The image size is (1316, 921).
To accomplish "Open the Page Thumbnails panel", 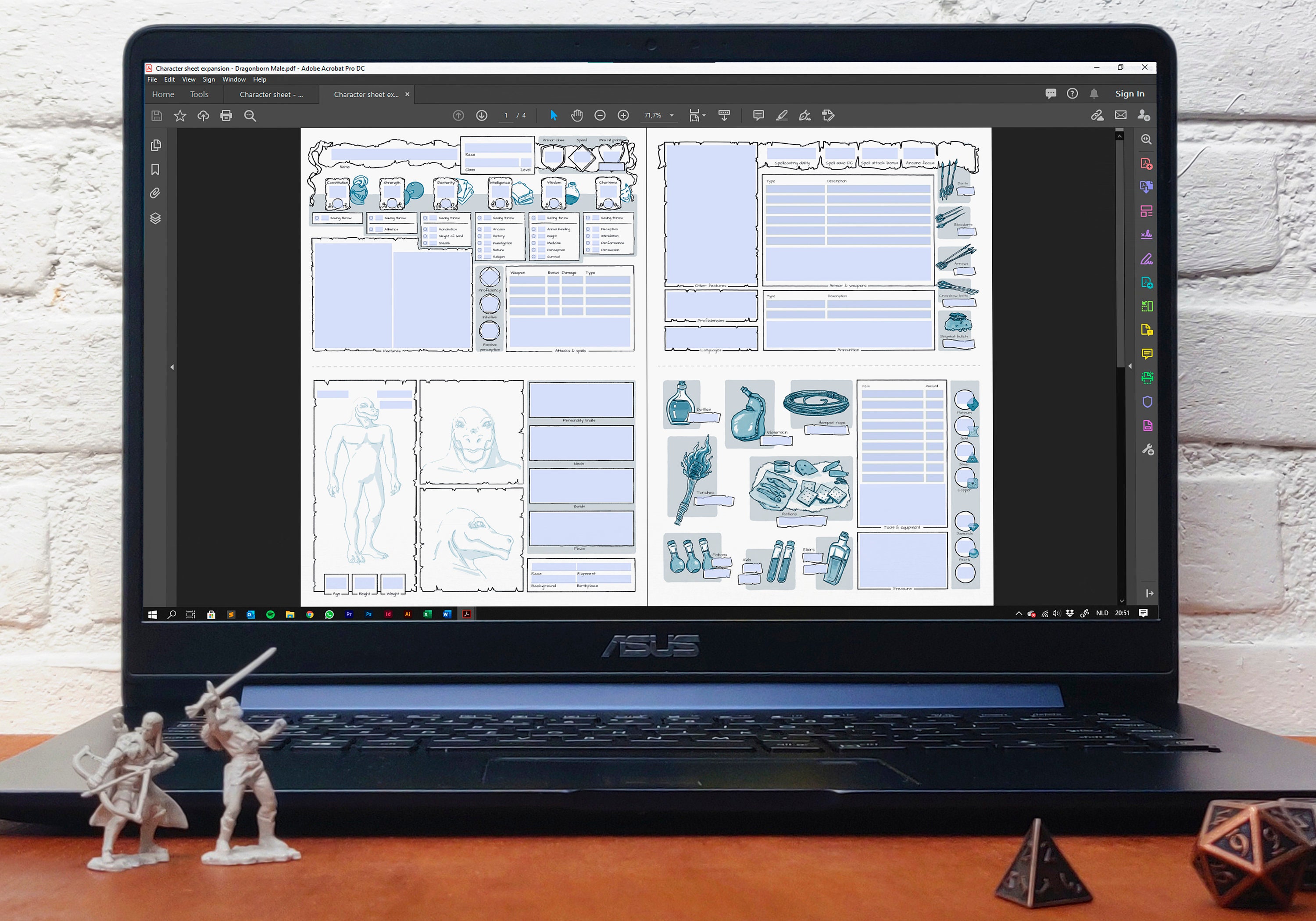I will pyautogui.click(x=155, y=145).
